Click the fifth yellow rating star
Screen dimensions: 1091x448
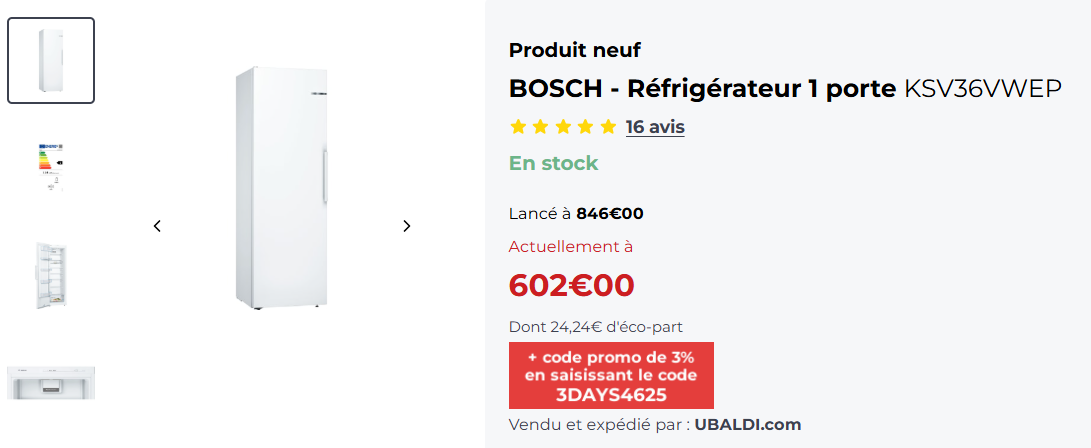tap(607, 127)
